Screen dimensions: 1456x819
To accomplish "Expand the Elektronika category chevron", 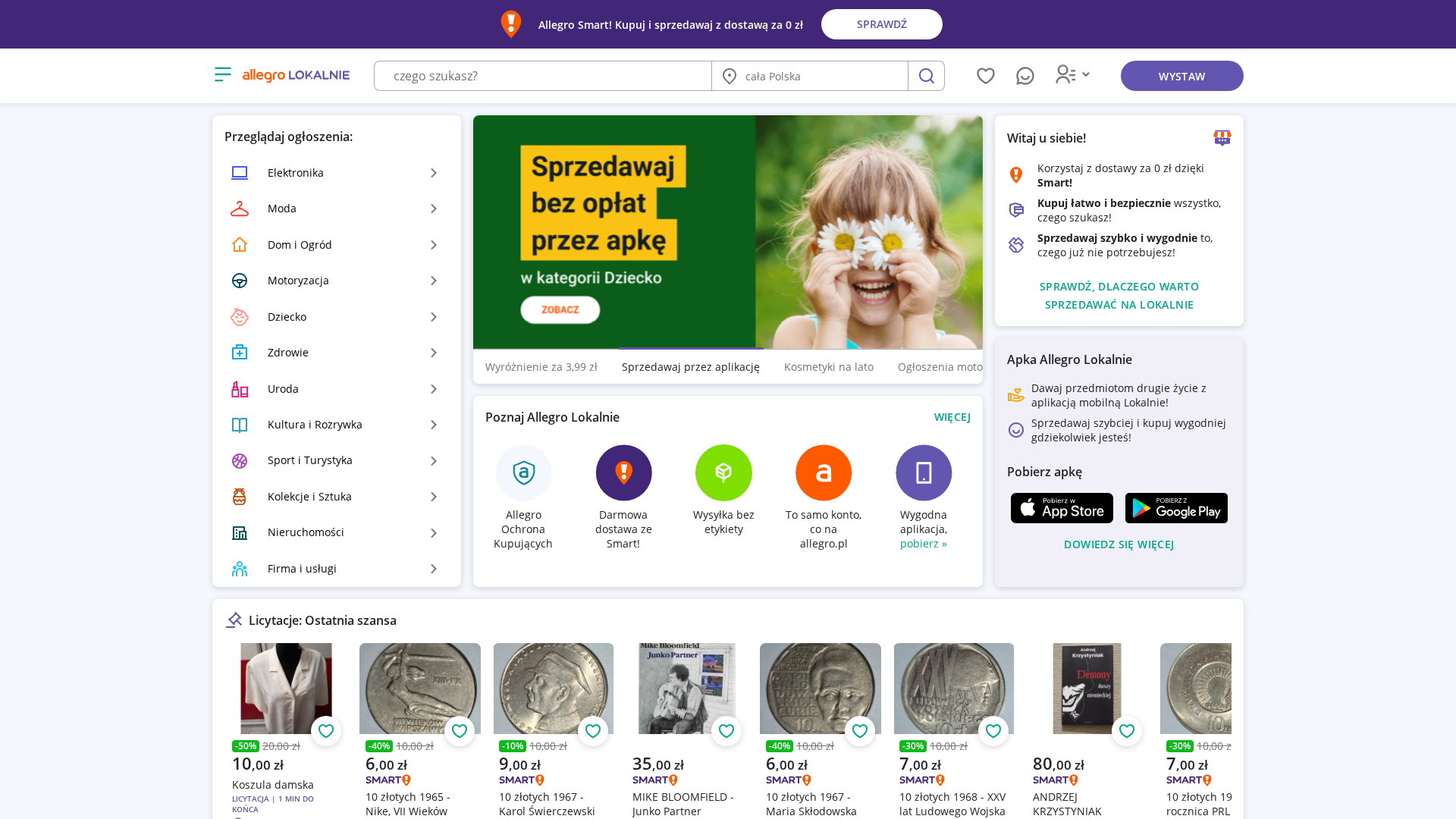I will (x=434, y=173).
